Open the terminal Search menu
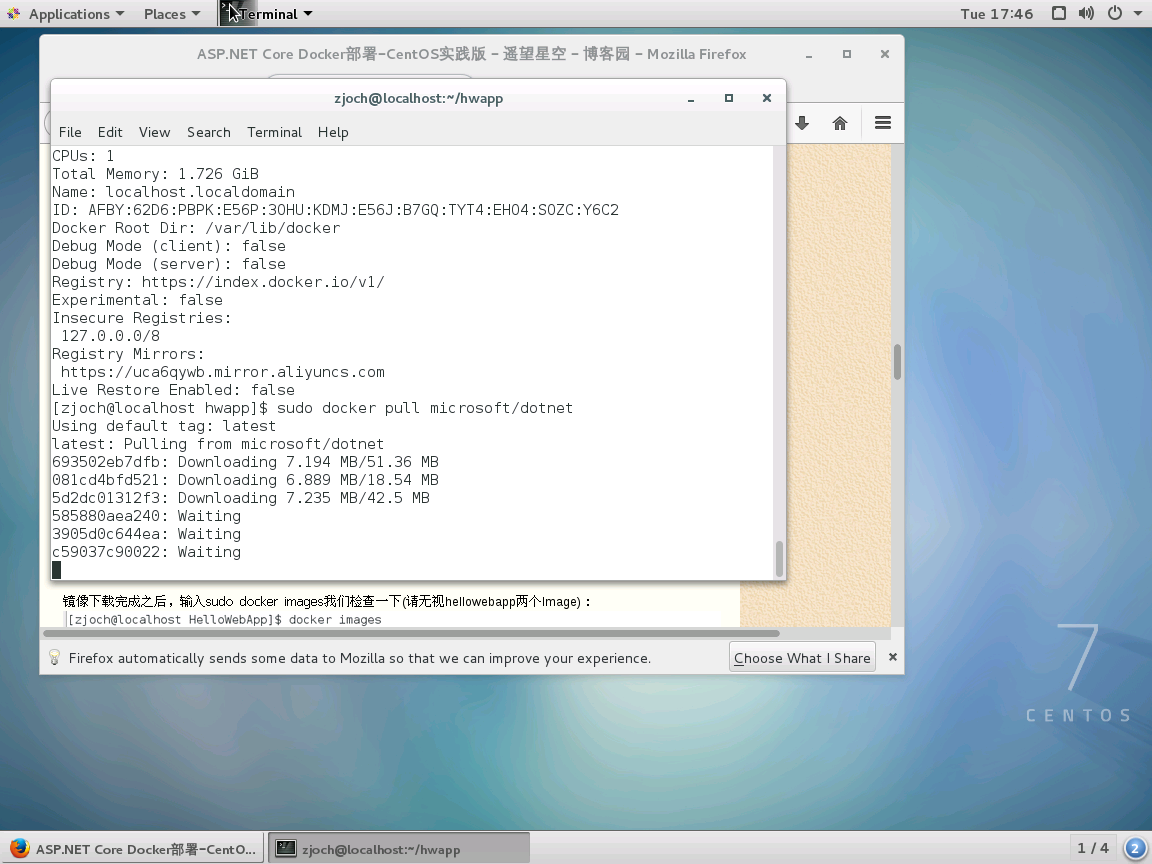The height and width of the screenshot is (864, 1152). pos(209,132)
